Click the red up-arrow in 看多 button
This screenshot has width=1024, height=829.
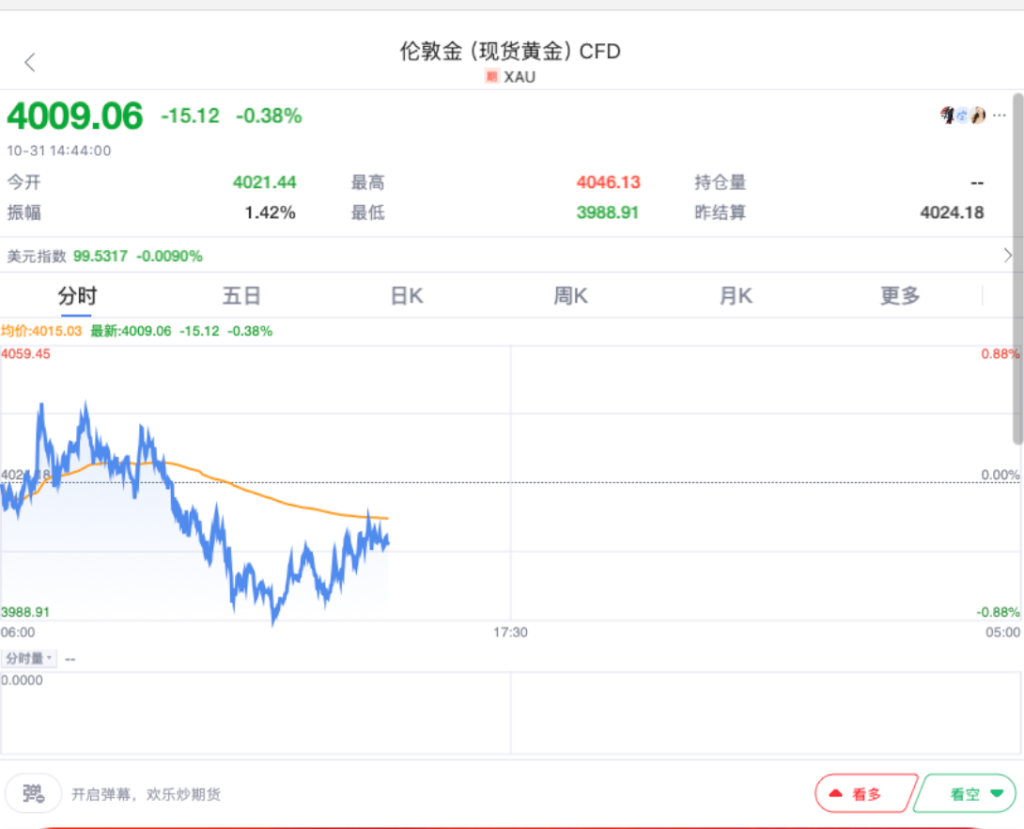[x=837, y=794]
